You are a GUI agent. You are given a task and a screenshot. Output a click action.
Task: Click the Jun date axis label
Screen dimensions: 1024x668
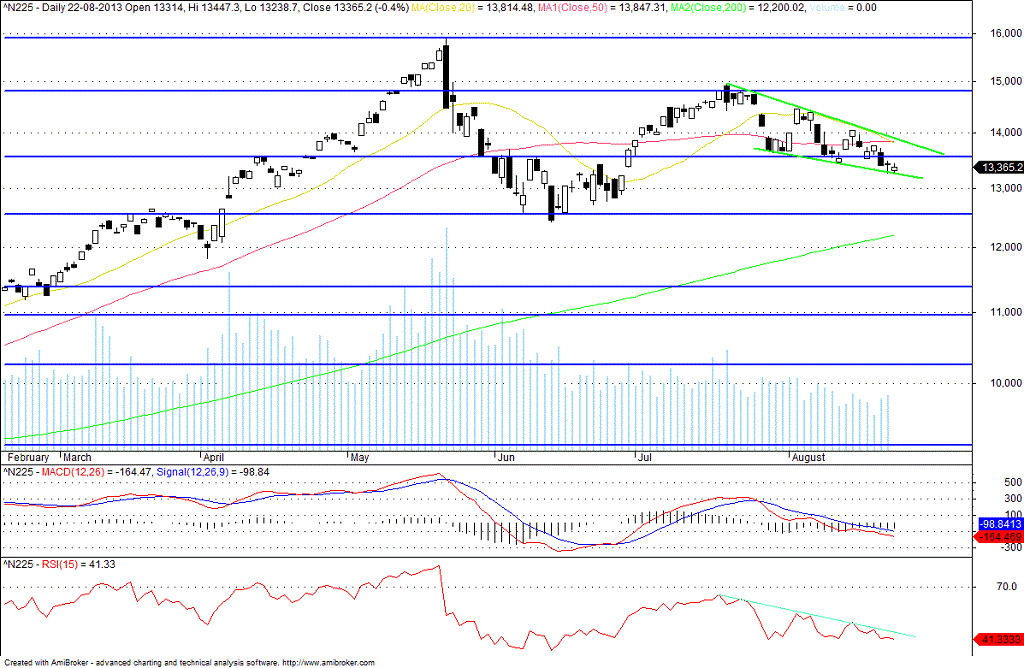(x=506, y=458)
